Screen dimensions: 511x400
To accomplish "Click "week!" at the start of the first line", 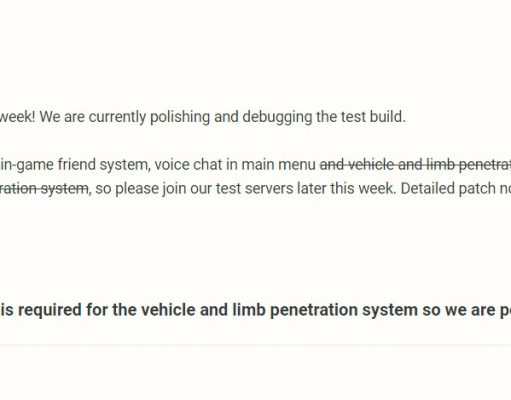I will pos(17,117).
